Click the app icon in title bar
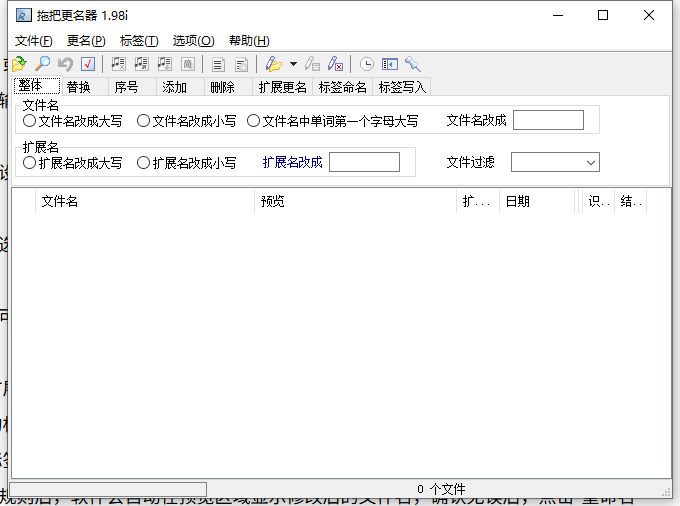The height and width of the screenshot is (506, 680). [23, 16]
